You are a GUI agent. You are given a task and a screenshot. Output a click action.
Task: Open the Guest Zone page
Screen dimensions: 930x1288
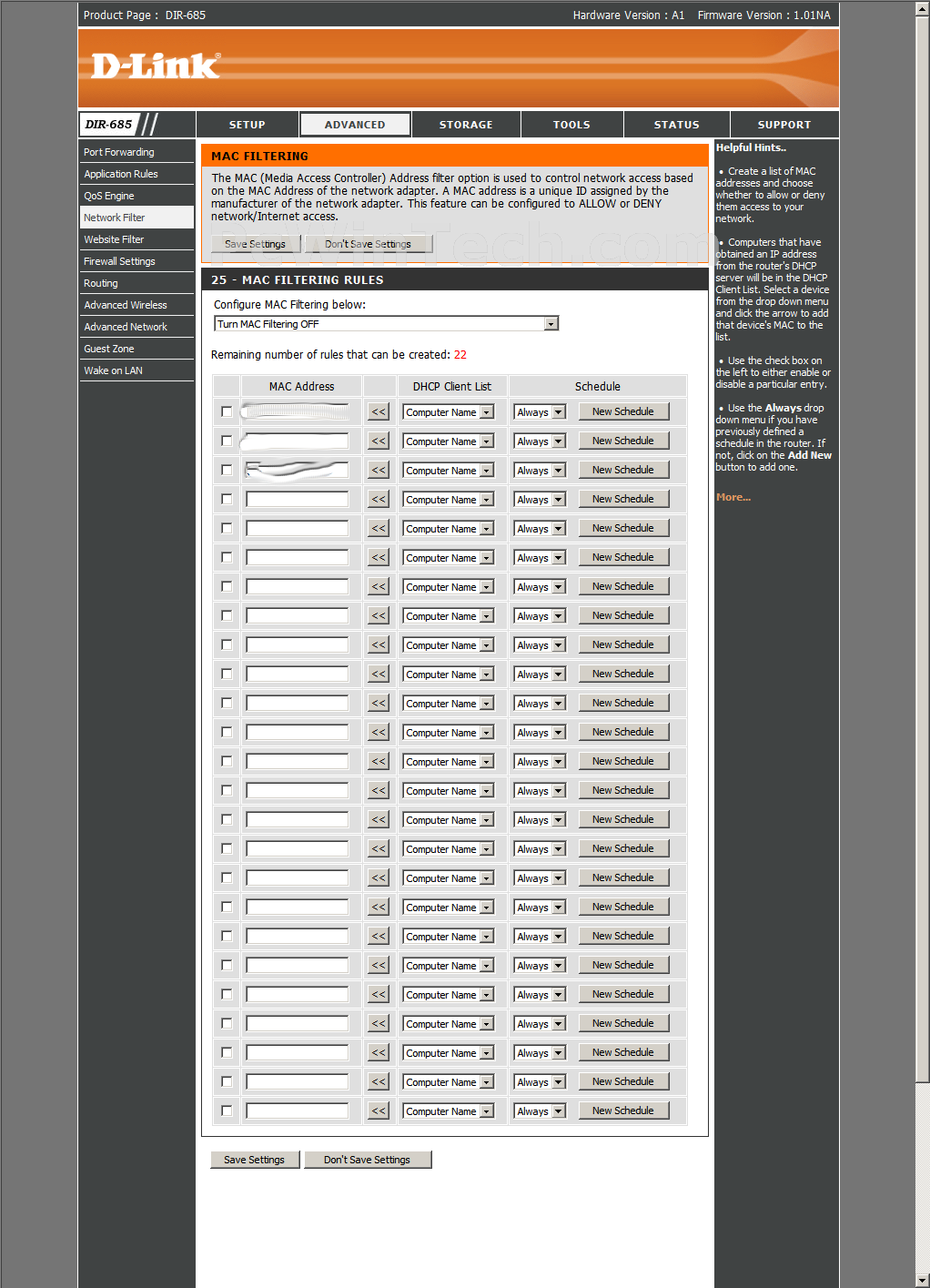click(x=136, y=349)
